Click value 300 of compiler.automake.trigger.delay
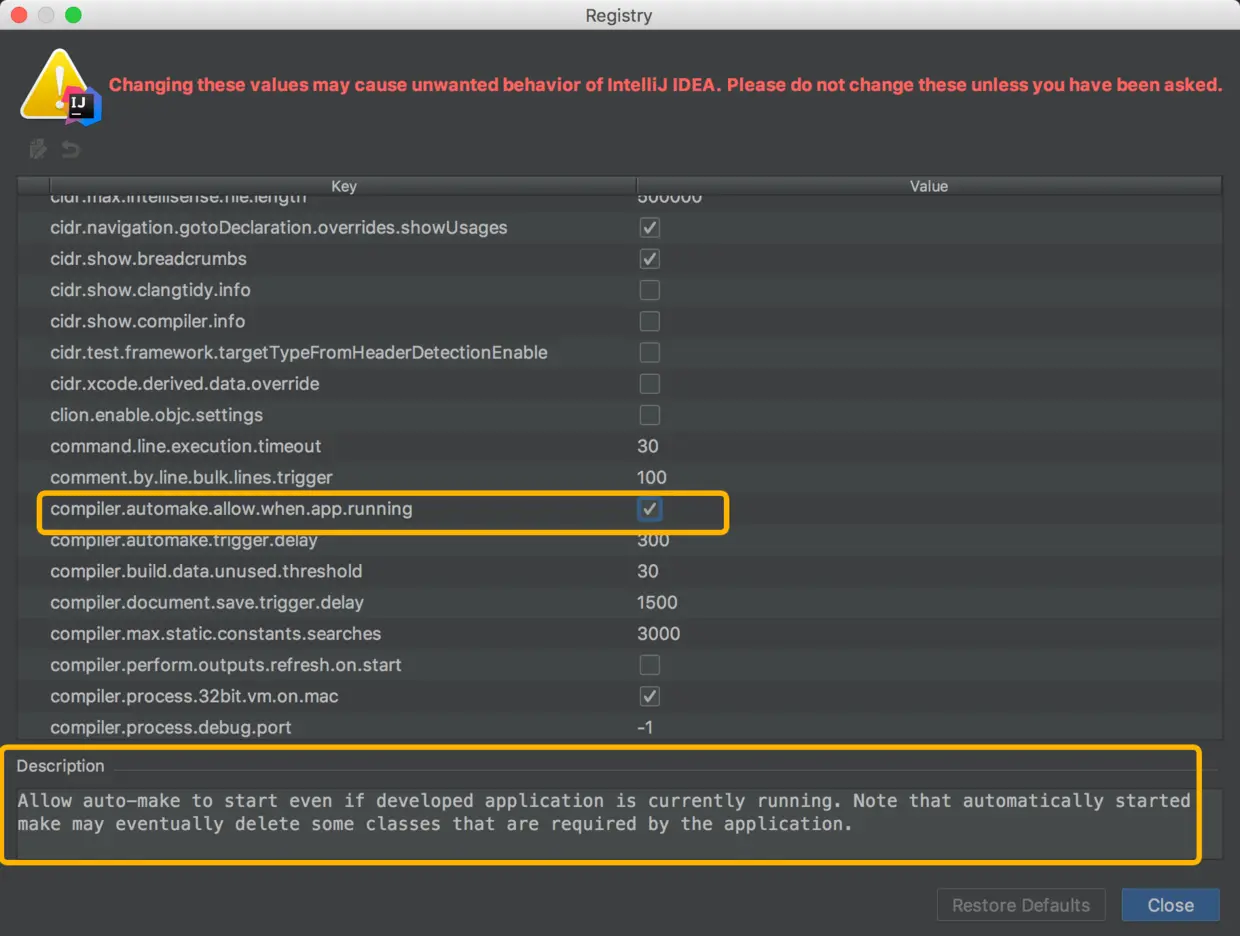Image resolution: width=1240 pixels, height=936 pixels. pos(653,540)
